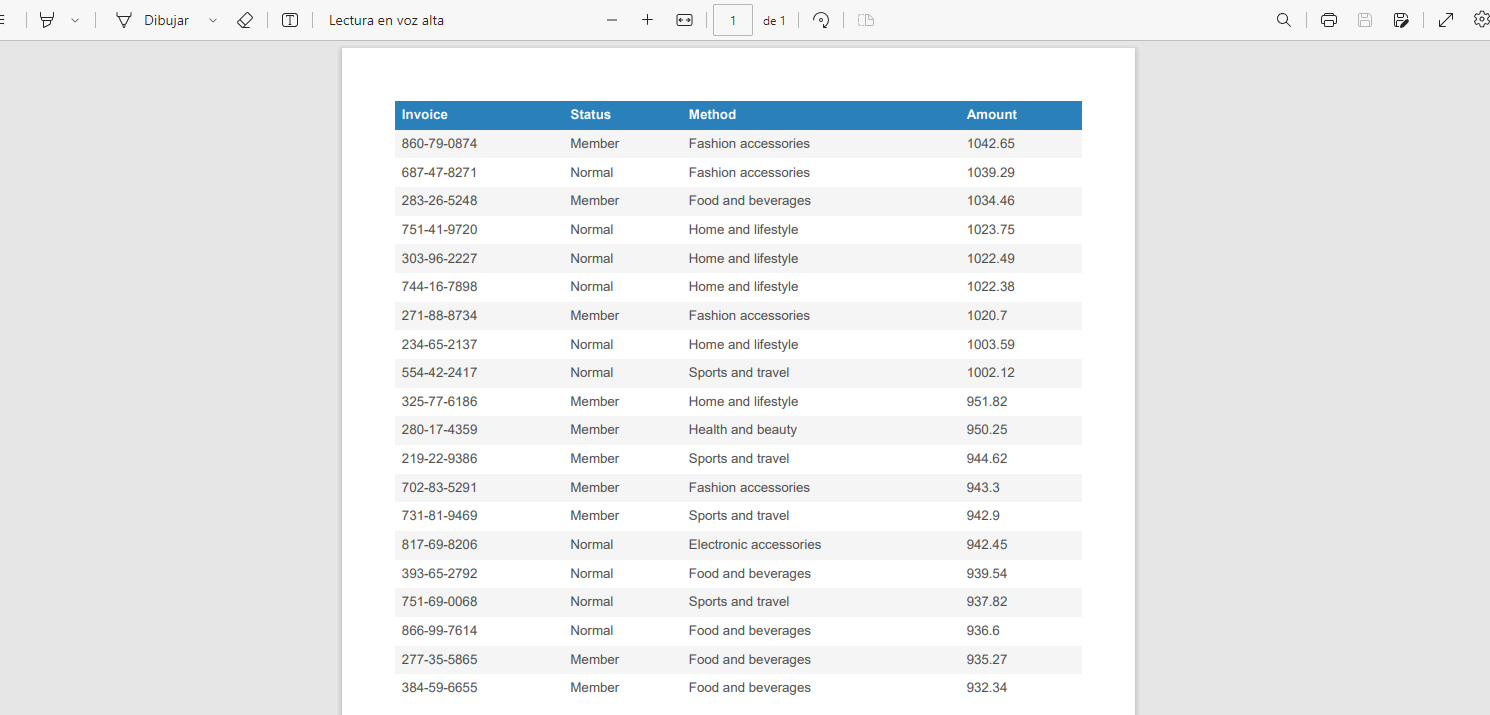Click the amount 943.3
This screenshot has height=715, width=1490.
point(982,488)
